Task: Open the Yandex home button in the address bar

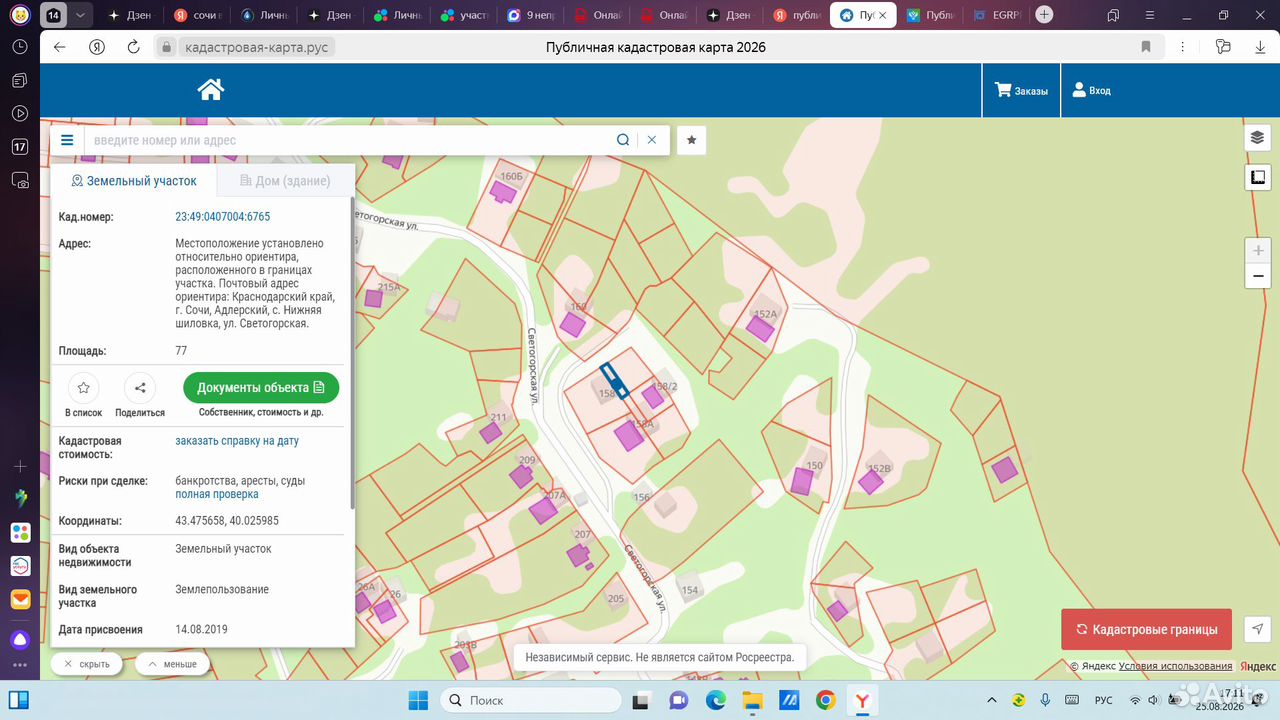Action: click(97, 47)
